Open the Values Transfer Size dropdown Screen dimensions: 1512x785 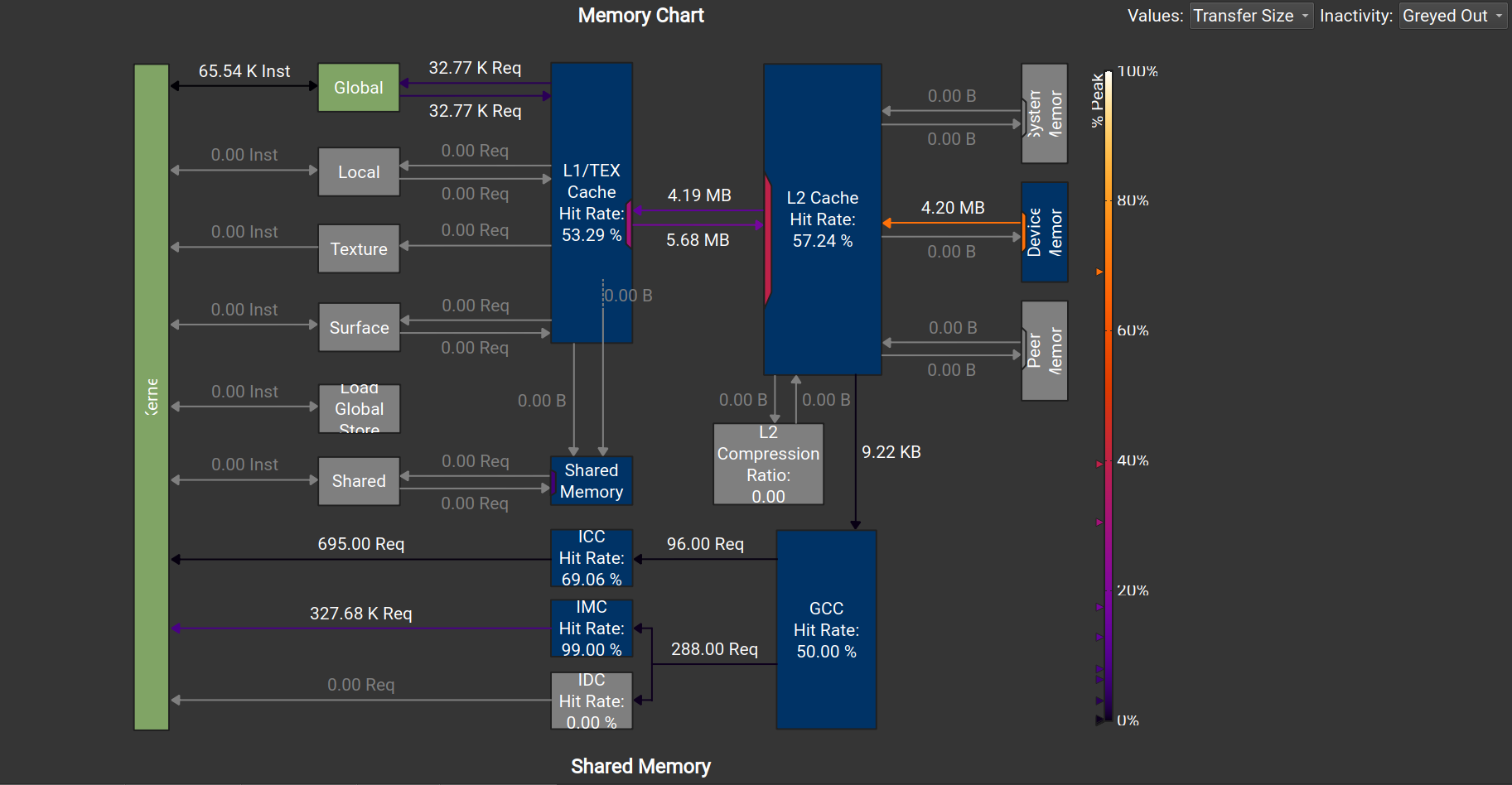pyautogui.click(x=1250, y=16)
